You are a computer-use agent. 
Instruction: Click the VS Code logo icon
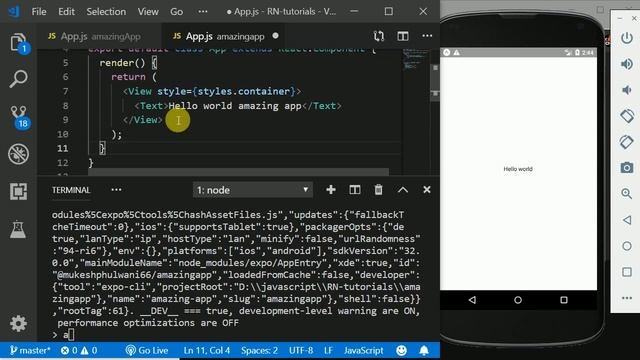pyautogui.click(x=14, y=11)
